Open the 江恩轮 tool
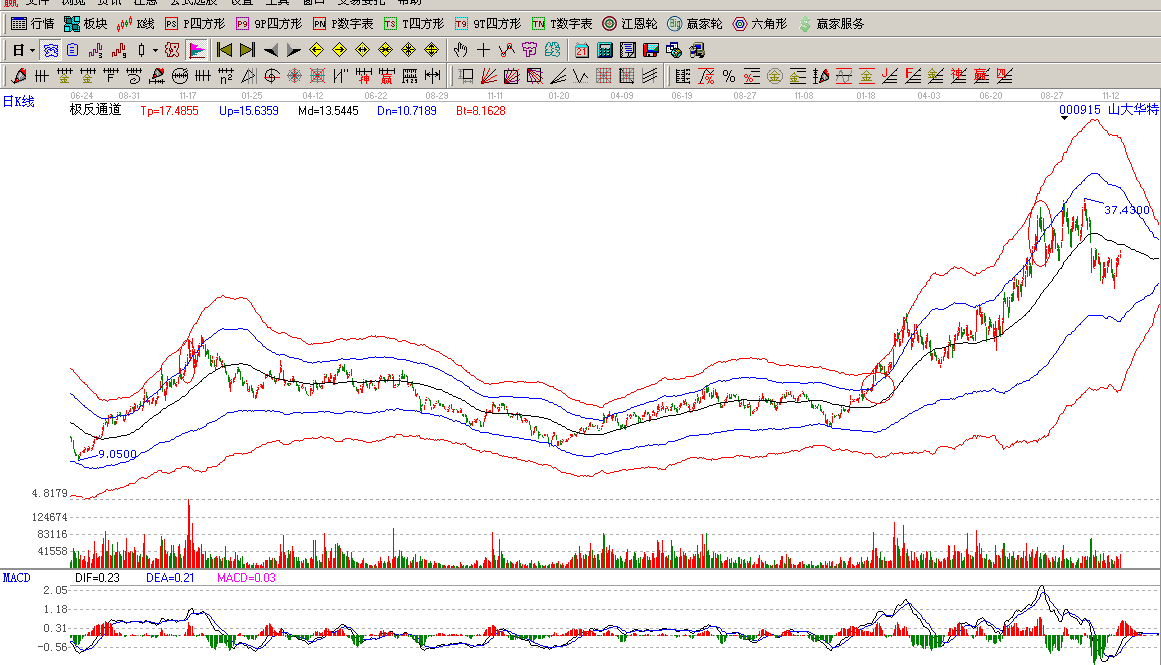 pyautogui.click(x=629, y=23)
